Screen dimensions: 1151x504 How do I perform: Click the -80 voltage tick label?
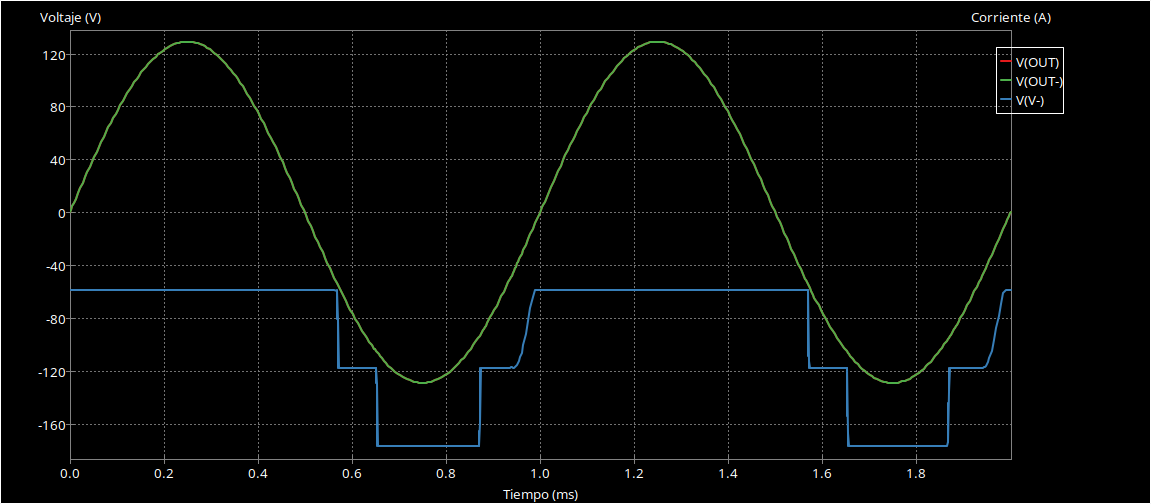click(x=57, y=318)
